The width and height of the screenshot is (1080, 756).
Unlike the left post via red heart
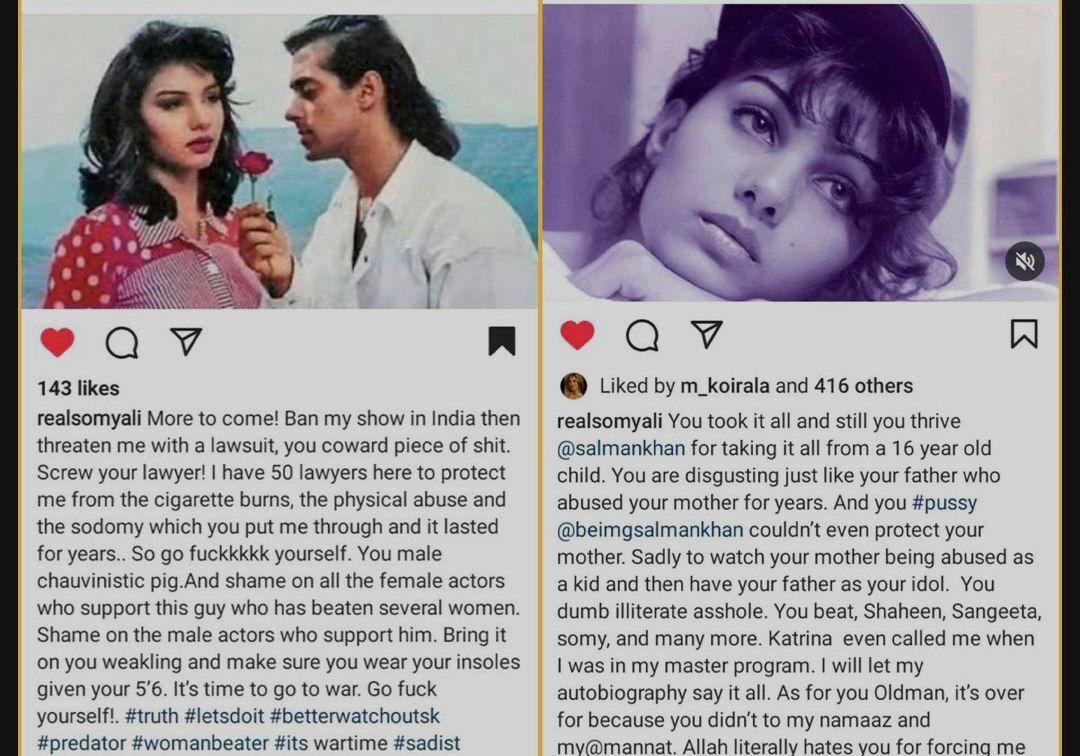[x=57, y=342]
